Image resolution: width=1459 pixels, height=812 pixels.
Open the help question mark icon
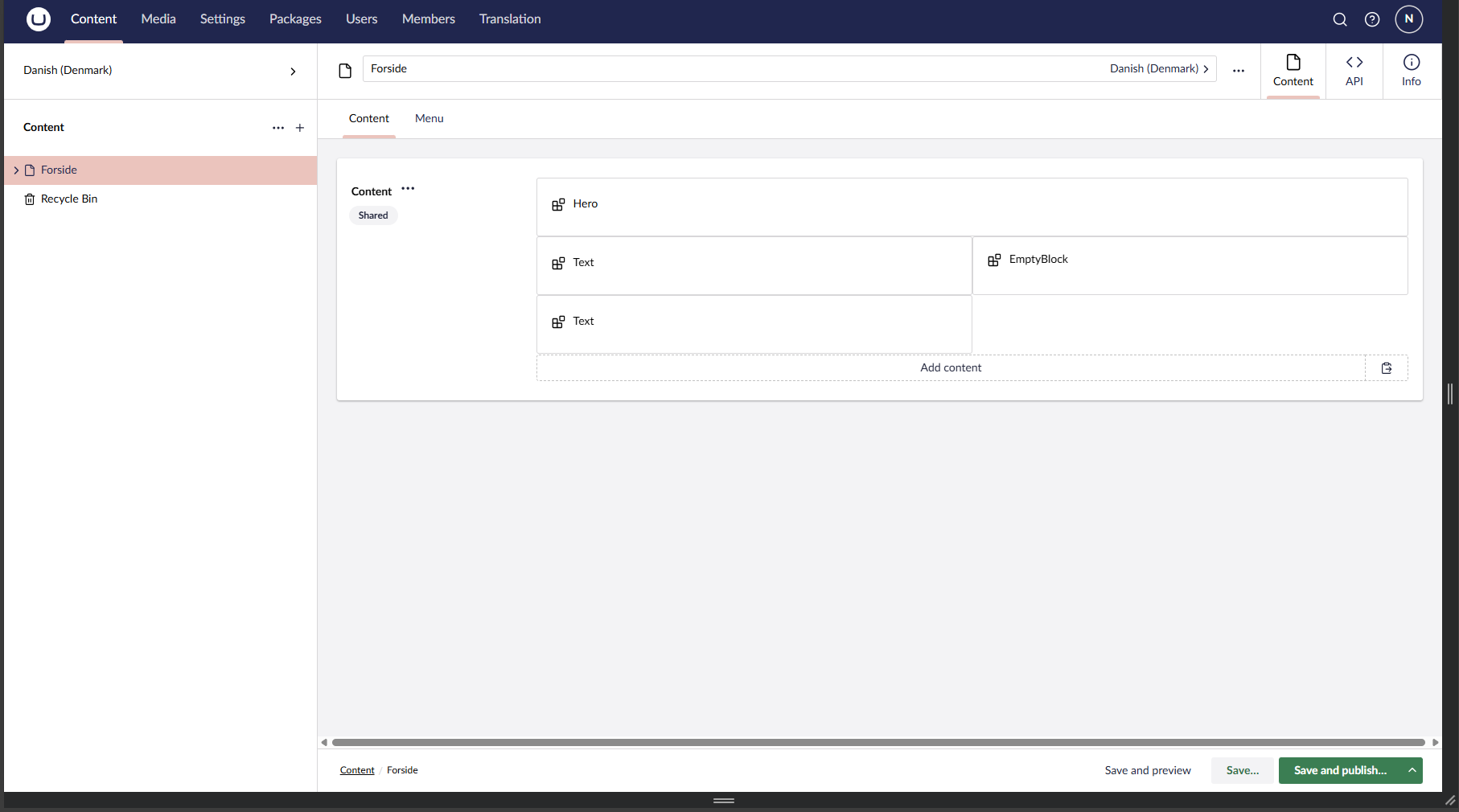click(x=1372, y=19)
